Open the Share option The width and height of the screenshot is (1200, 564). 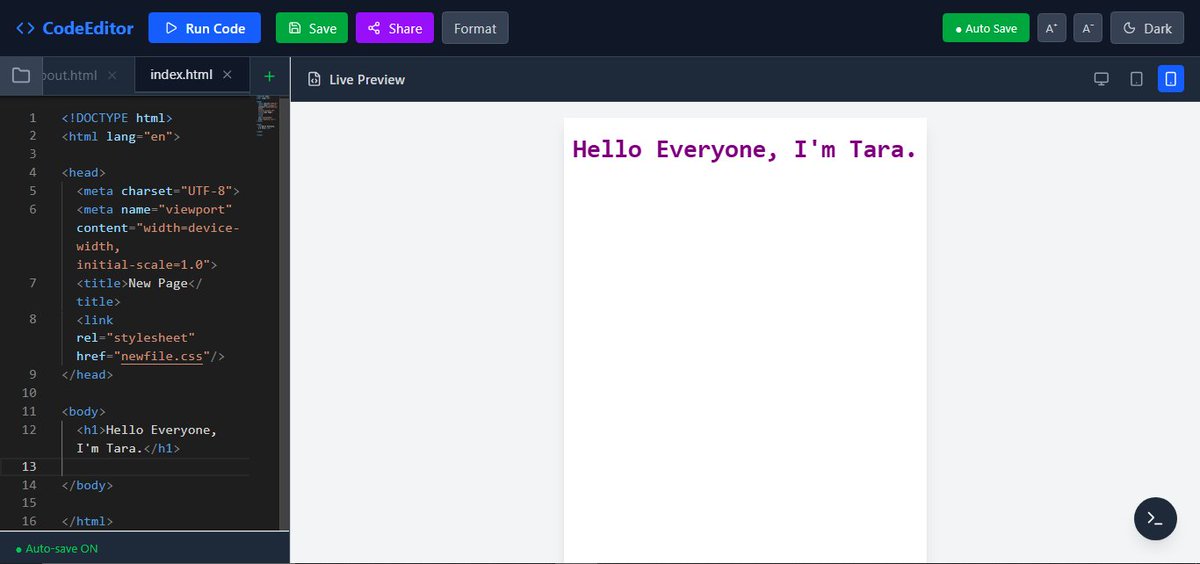tap(395, 28)
